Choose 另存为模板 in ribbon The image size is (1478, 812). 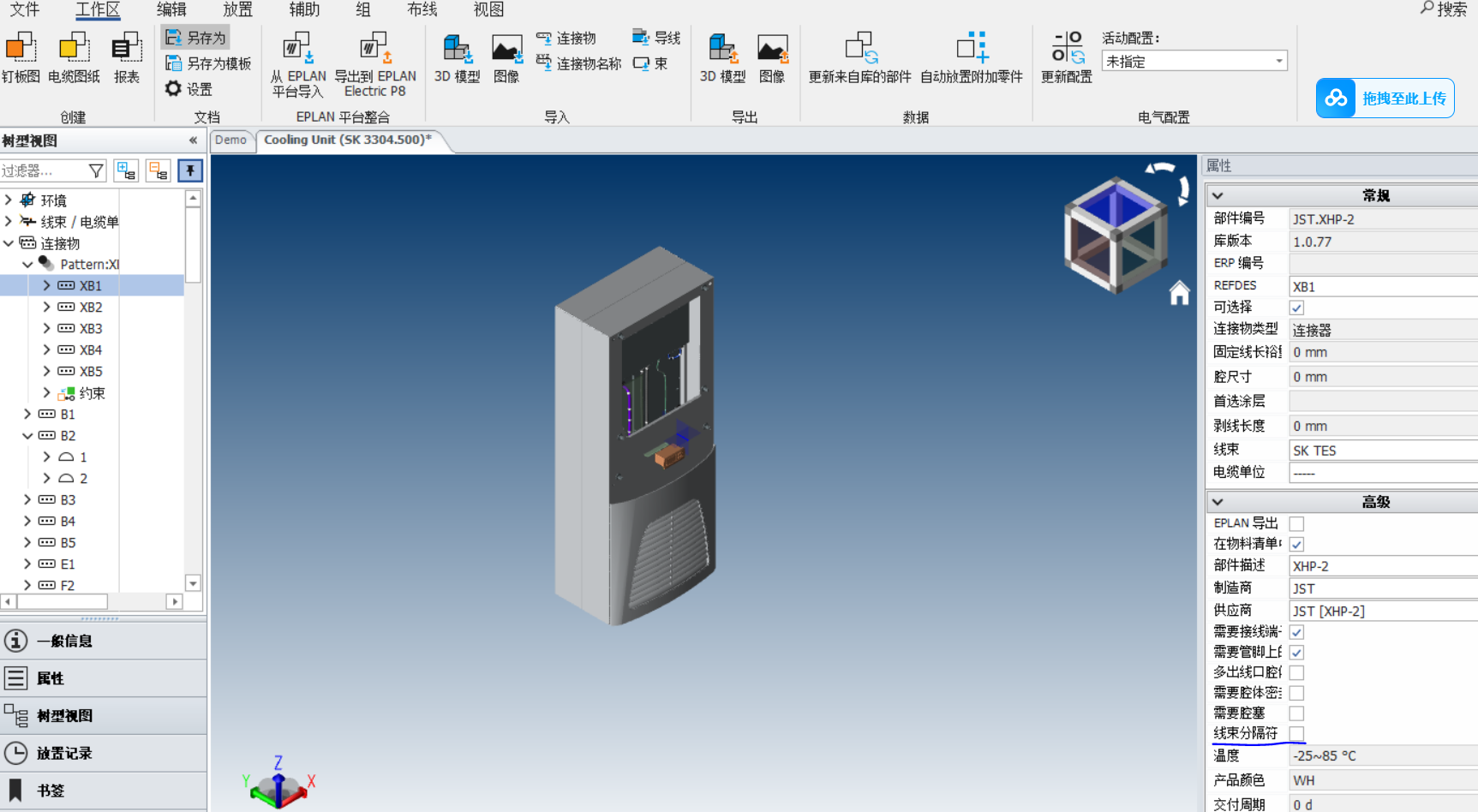(208, 63)
